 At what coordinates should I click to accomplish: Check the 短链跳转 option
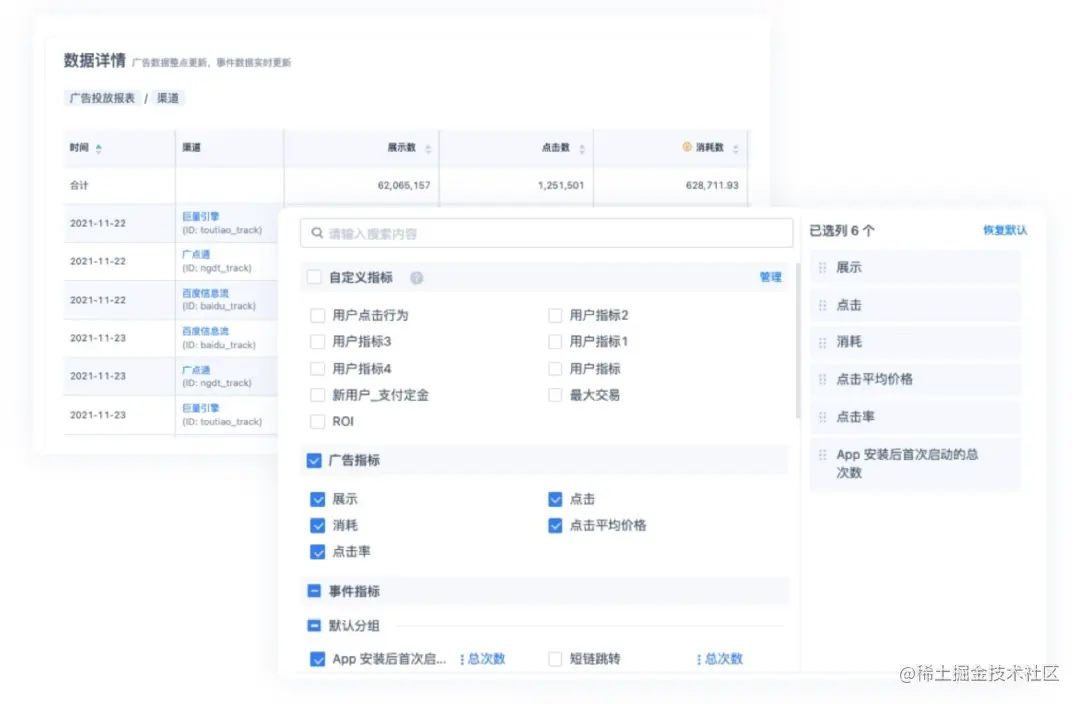point(555,659)
